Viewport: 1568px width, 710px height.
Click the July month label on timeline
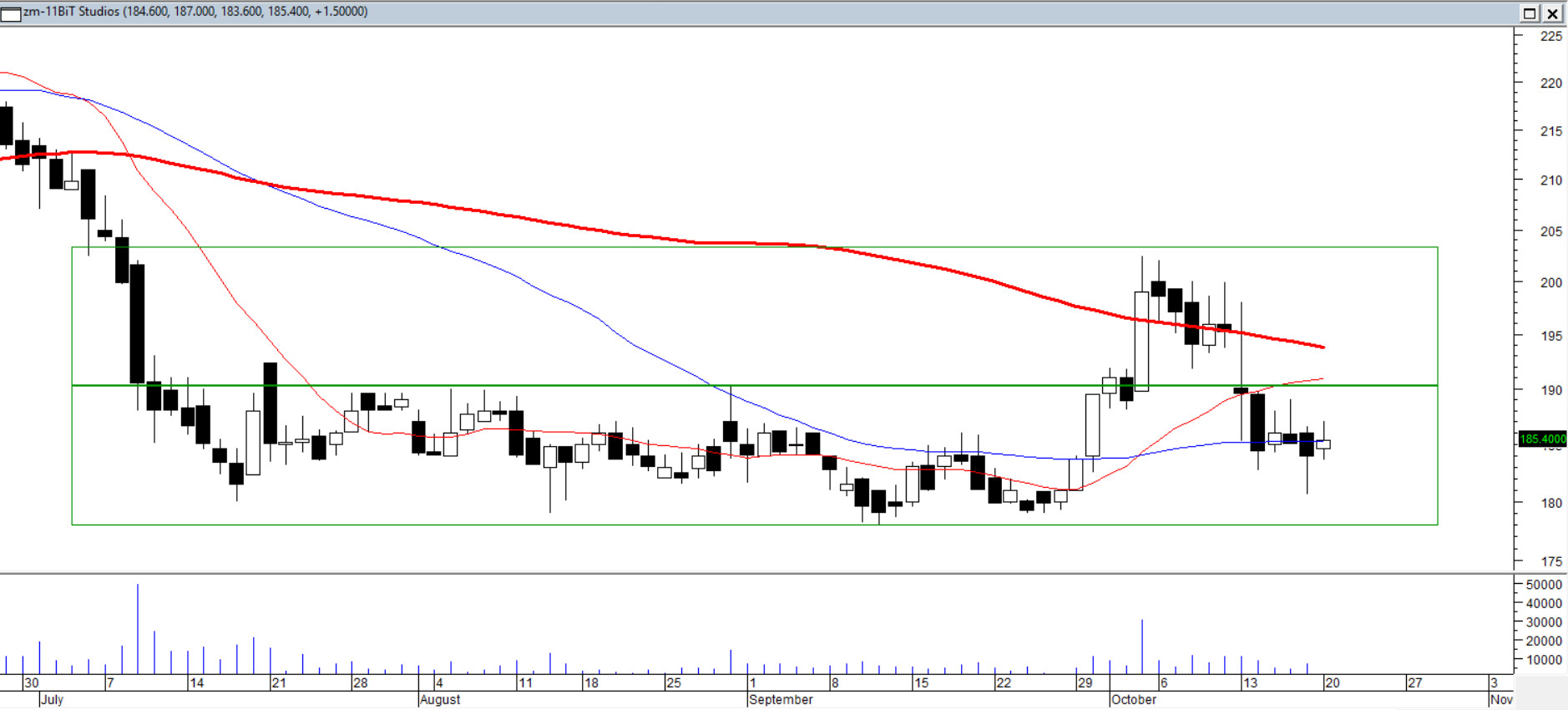click(52, 700)
